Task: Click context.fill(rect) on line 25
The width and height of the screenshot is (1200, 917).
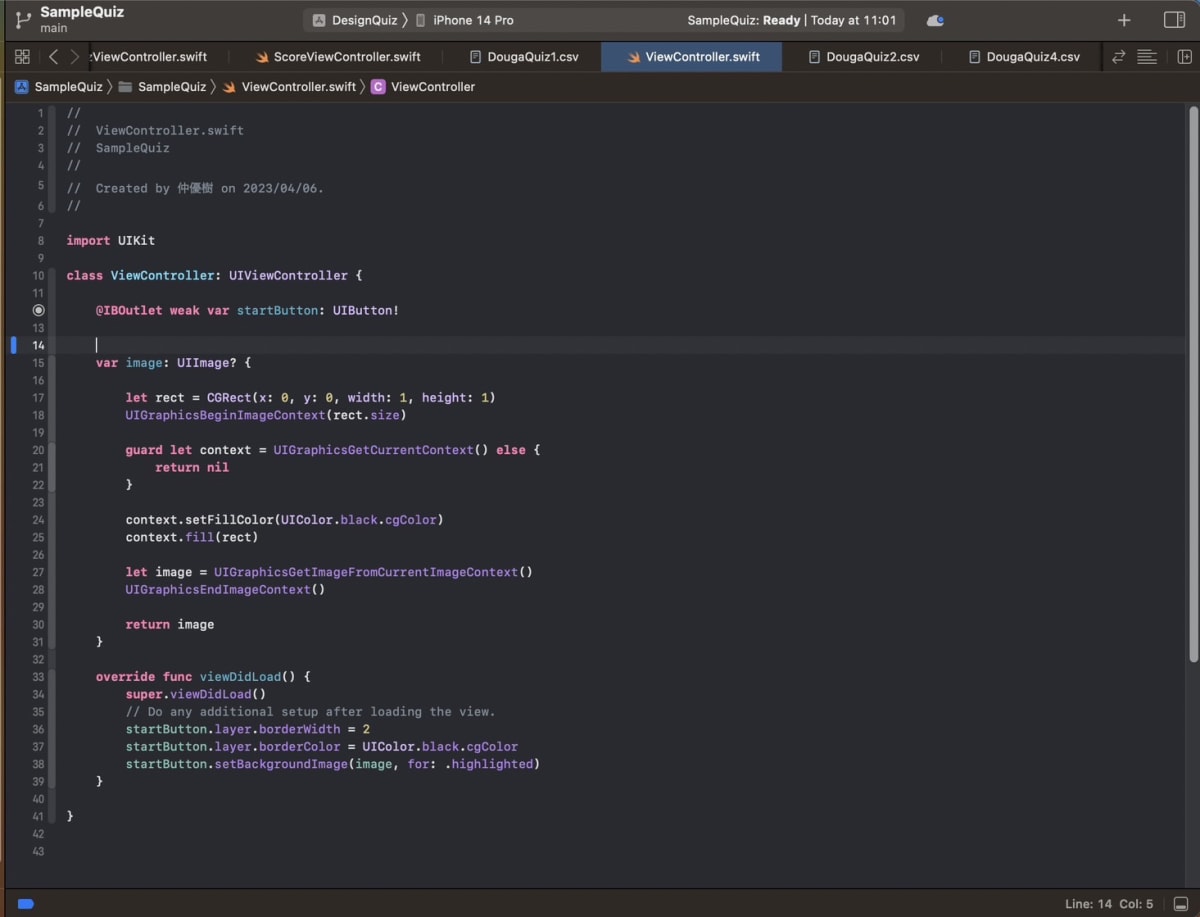Action: tap(192, 537)
